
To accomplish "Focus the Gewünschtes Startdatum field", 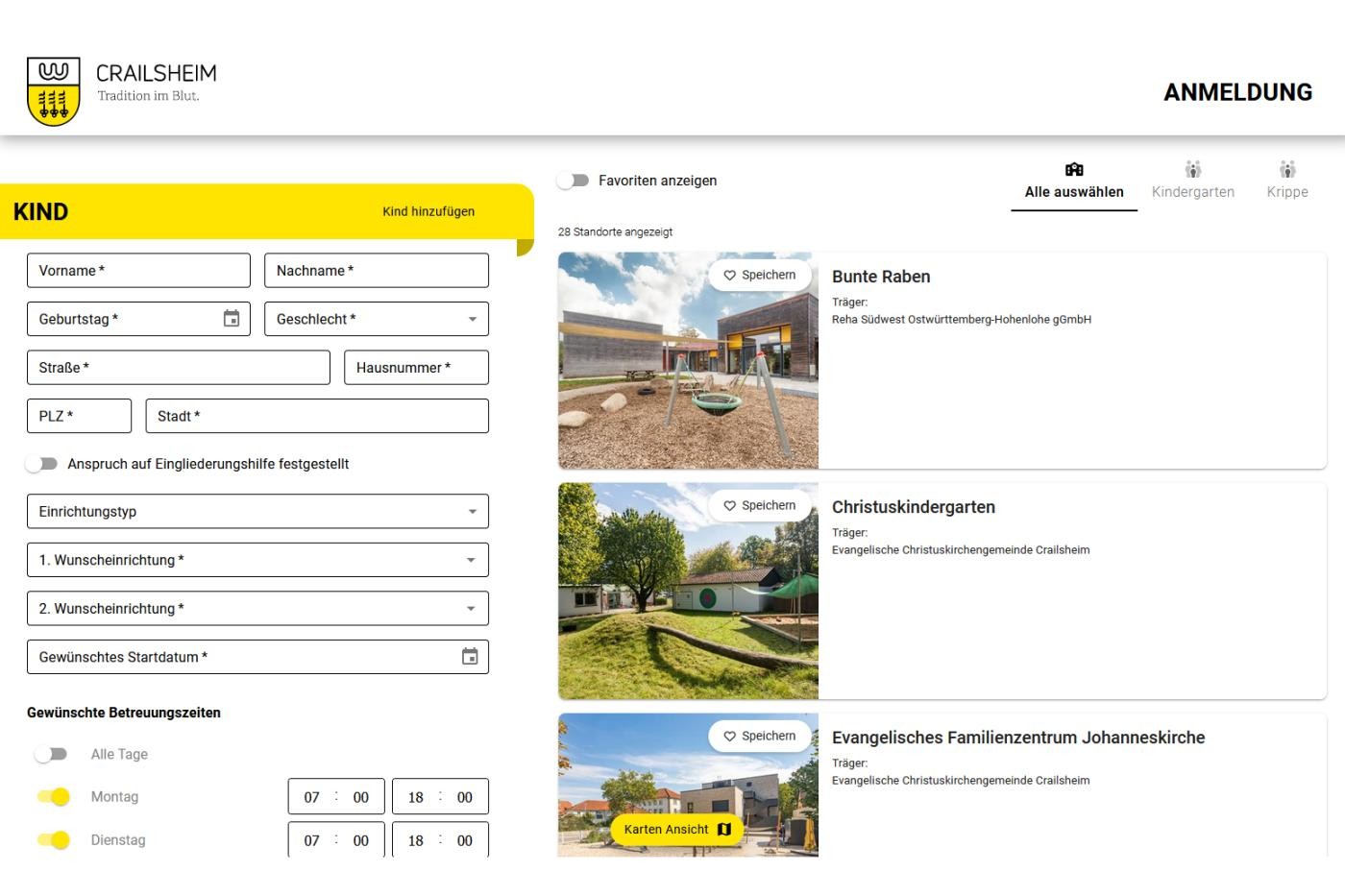I will [x=257, y=657].
